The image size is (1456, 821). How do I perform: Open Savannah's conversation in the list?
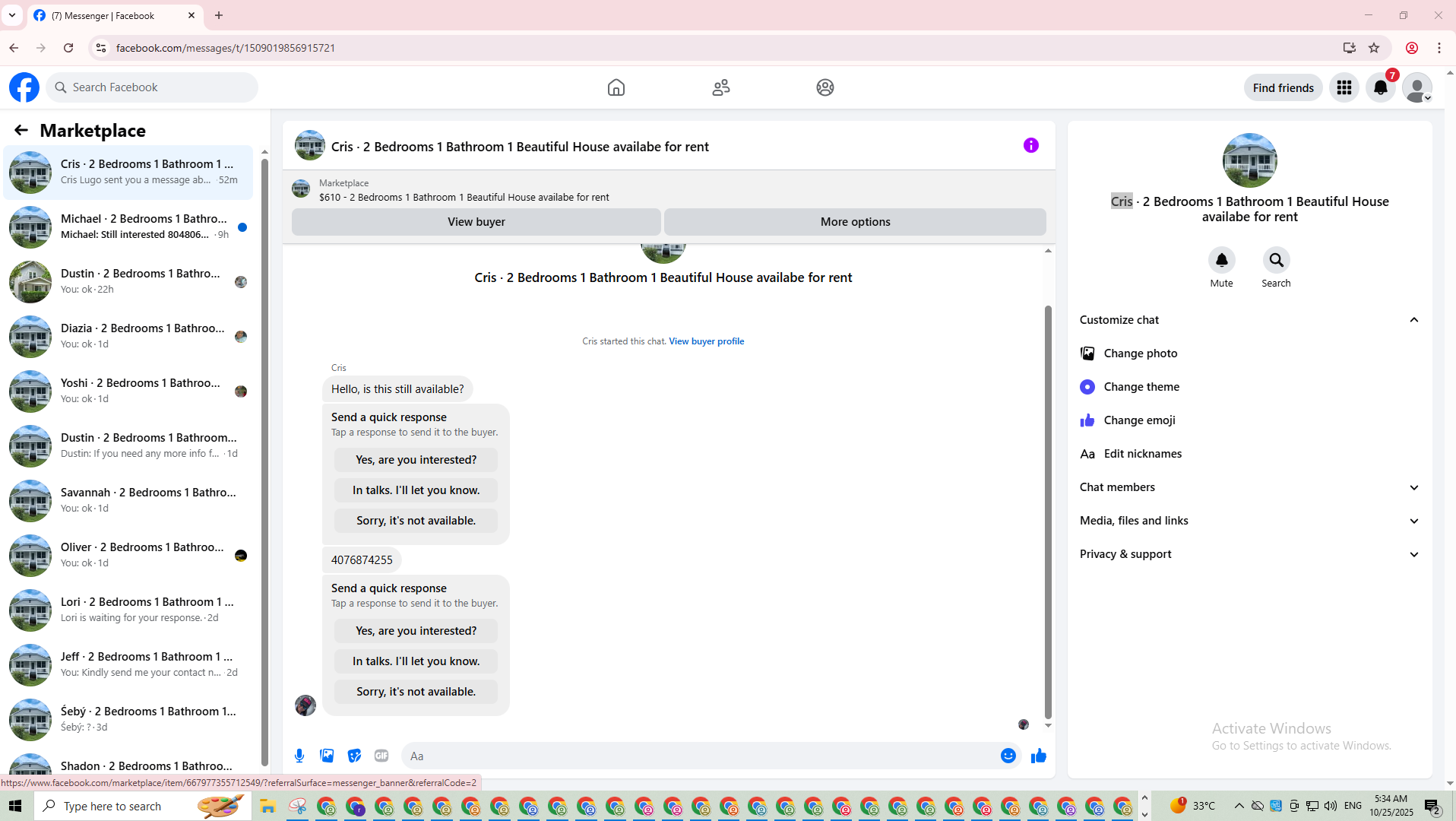[x=128, y=501]
